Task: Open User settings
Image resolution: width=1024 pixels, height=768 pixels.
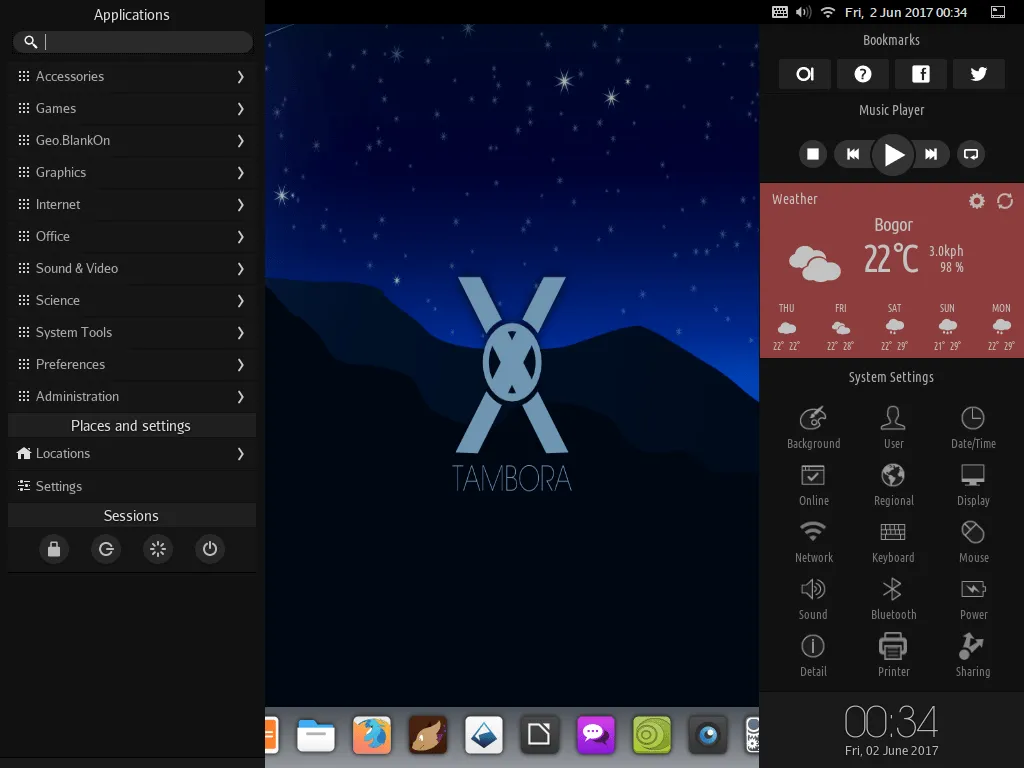Action: [x=893, y=427]
